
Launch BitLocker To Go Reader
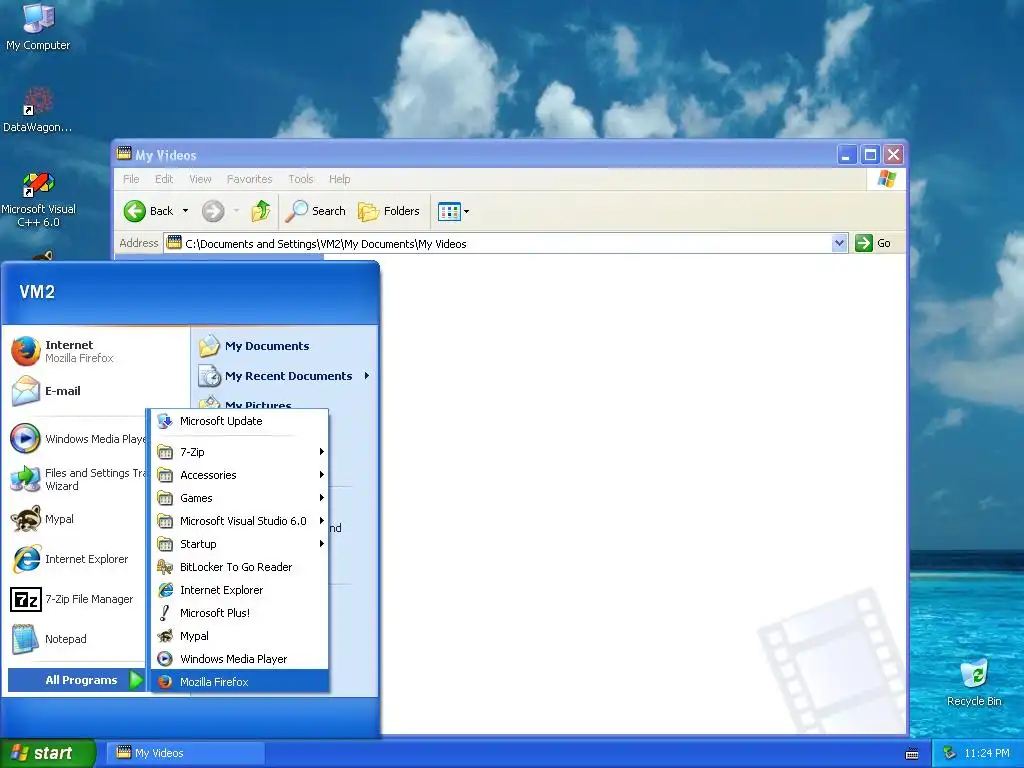click(x=240, y=567)
